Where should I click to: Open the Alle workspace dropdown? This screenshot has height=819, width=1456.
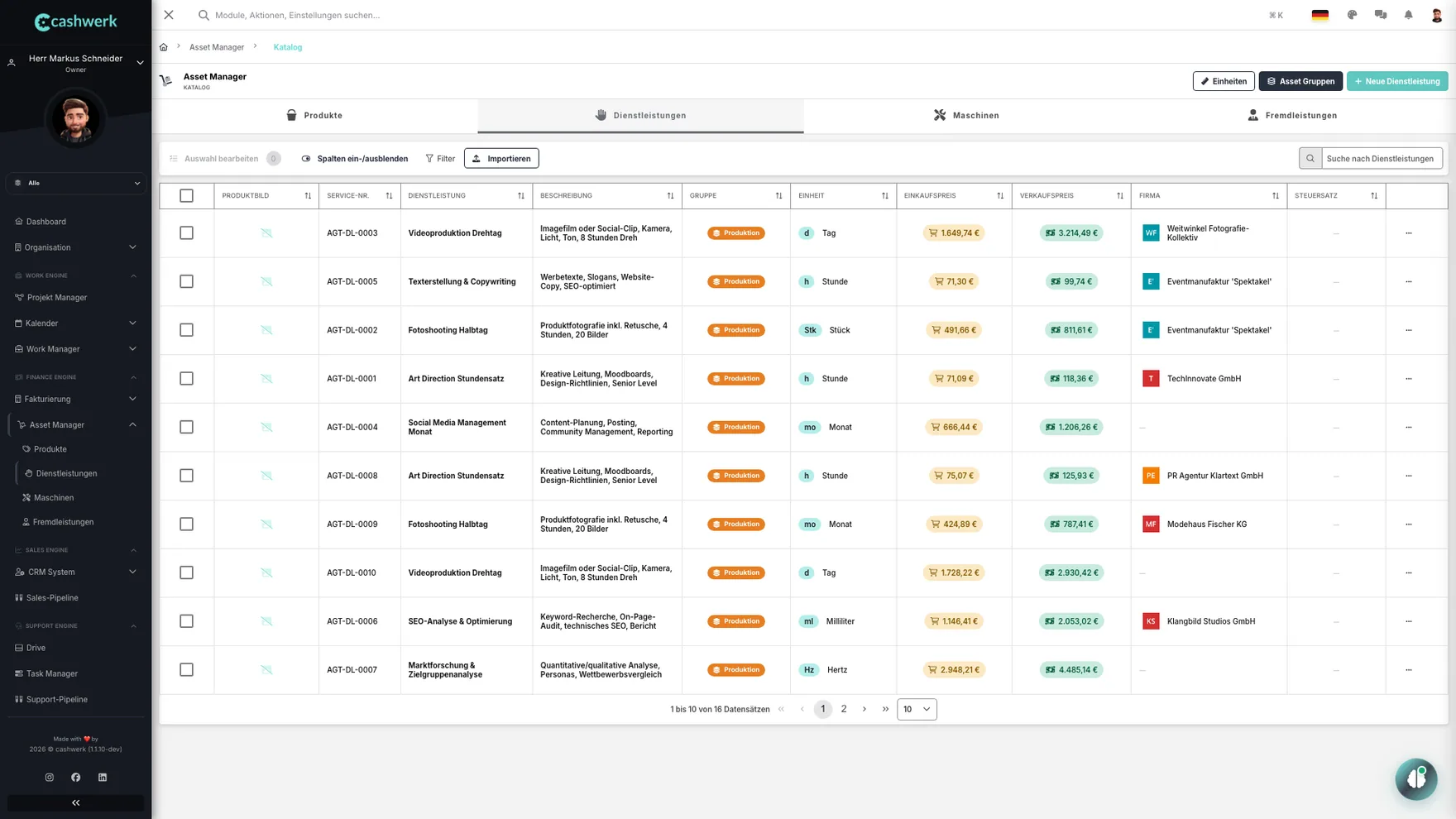(76, 183)
